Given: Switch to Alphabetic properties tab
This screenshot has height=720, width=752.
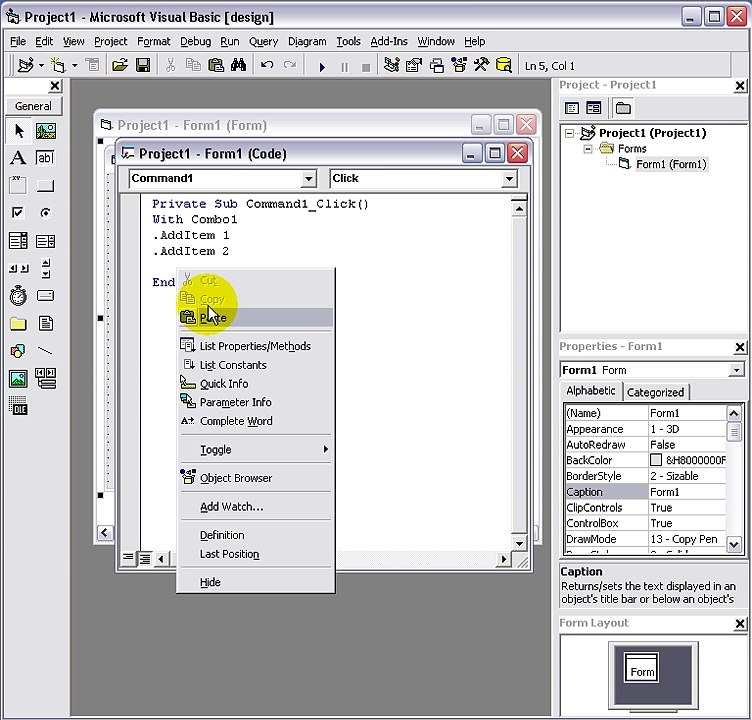Looking at the screenshot, I should pos(591,391).
